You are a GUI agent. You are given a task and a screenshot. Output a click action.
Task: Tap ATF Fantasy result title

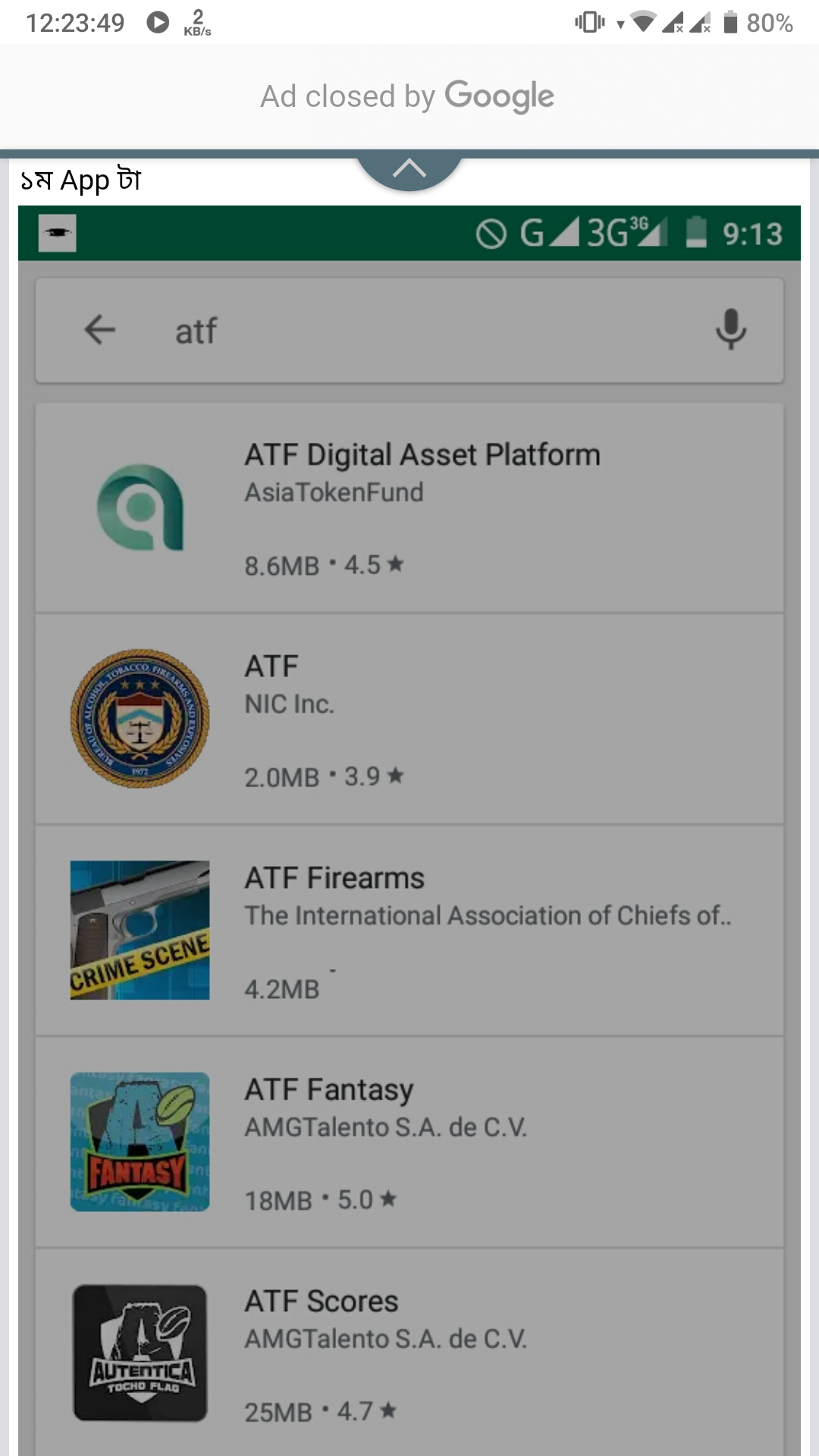(x=329, y=1090)
